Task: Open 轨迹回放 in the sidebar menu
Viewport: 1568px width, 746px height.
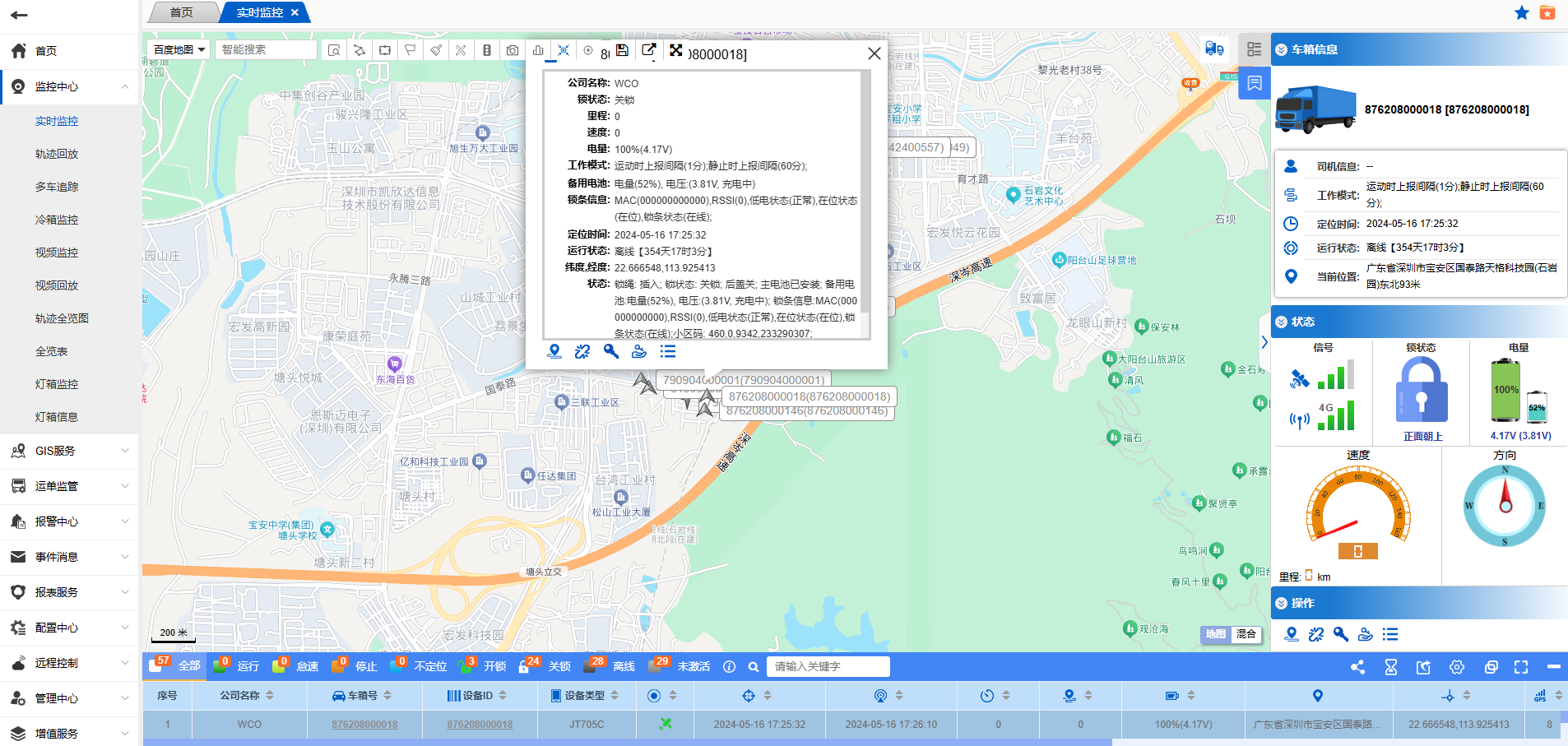Action: 57,154
